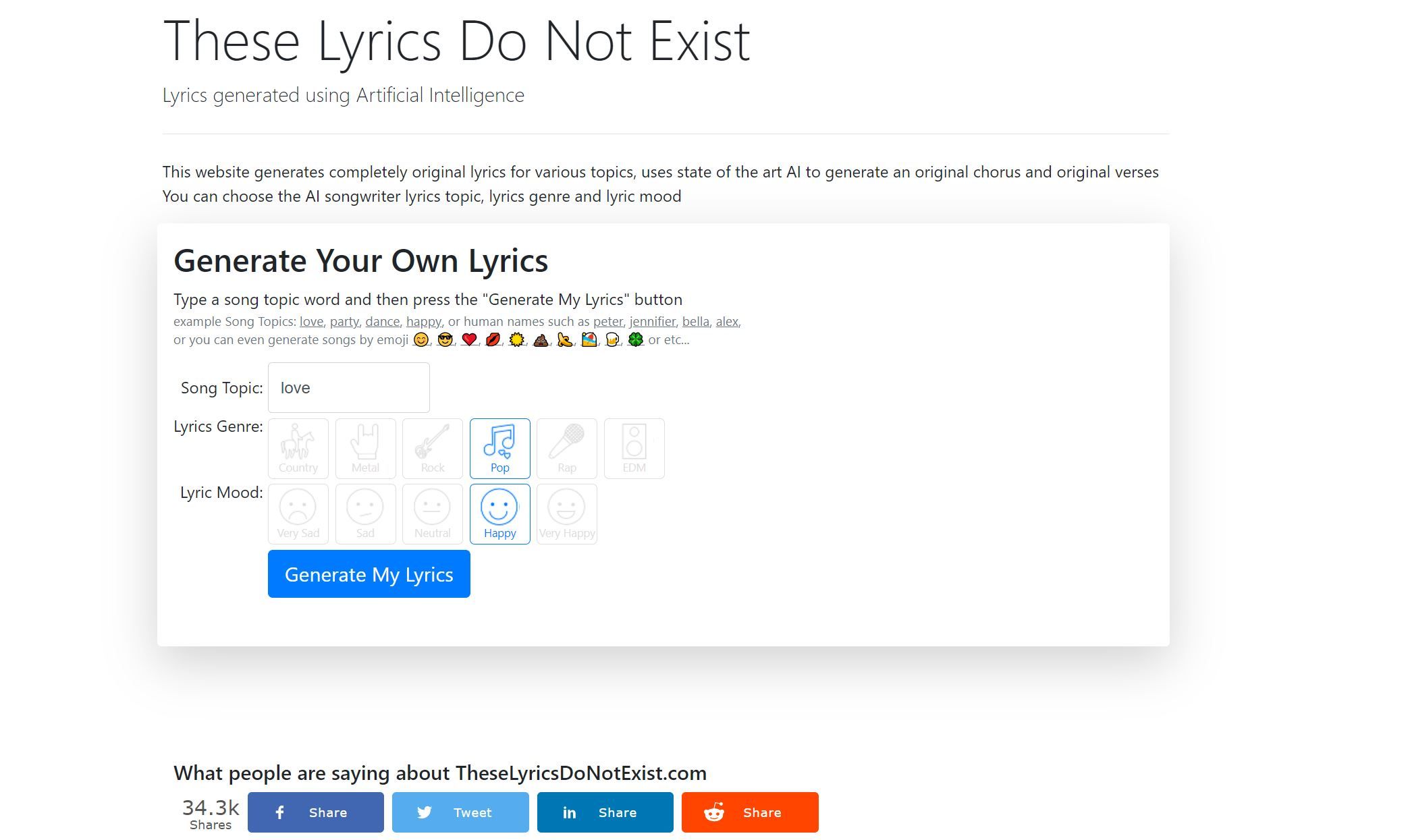
Task: Click the red heart emoji example
Action: (468, 339)
